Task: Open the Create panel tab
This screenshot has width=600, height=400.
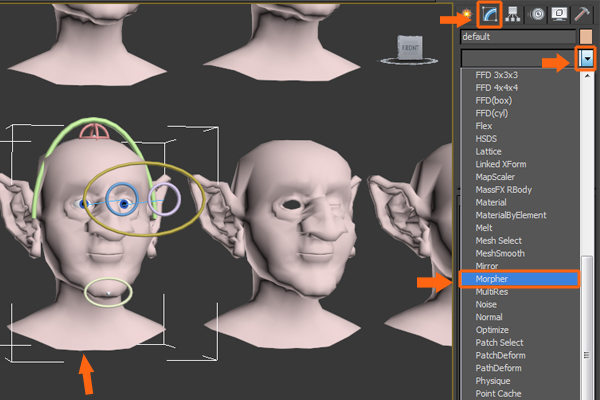Action: click(x=466, y=15)
